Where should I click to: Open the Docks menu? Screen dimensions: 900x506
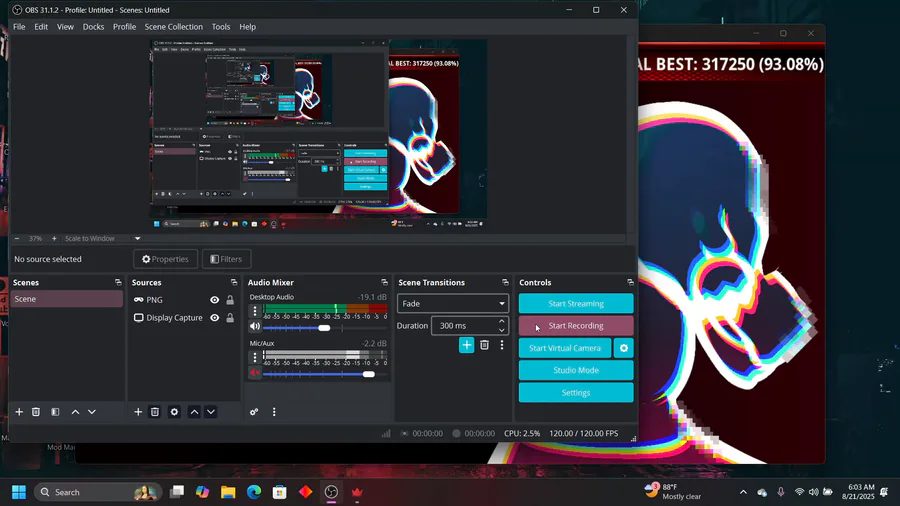pyautogui.click(x=93, y=27)
